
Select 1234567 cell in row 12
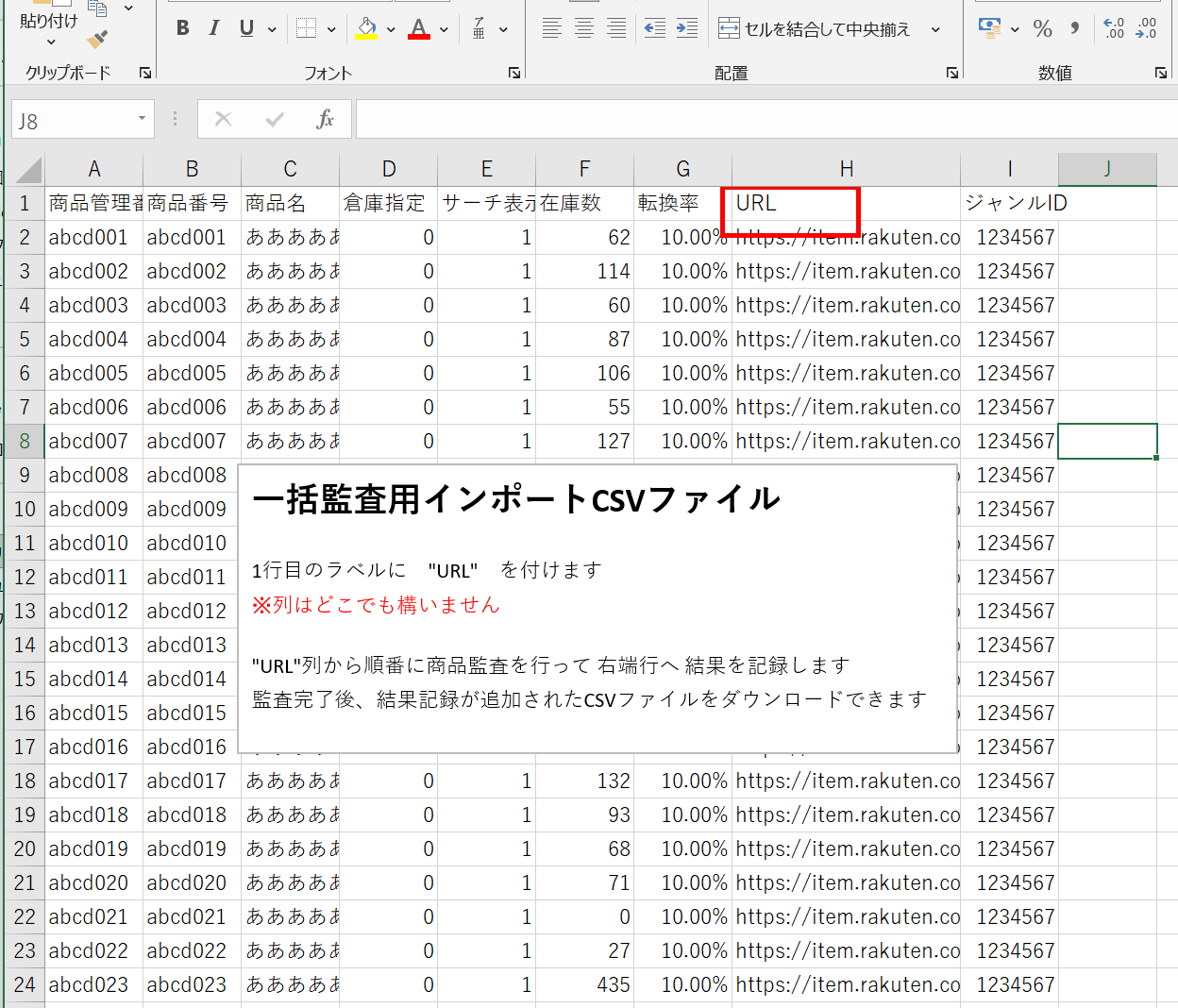(1010, 577)
